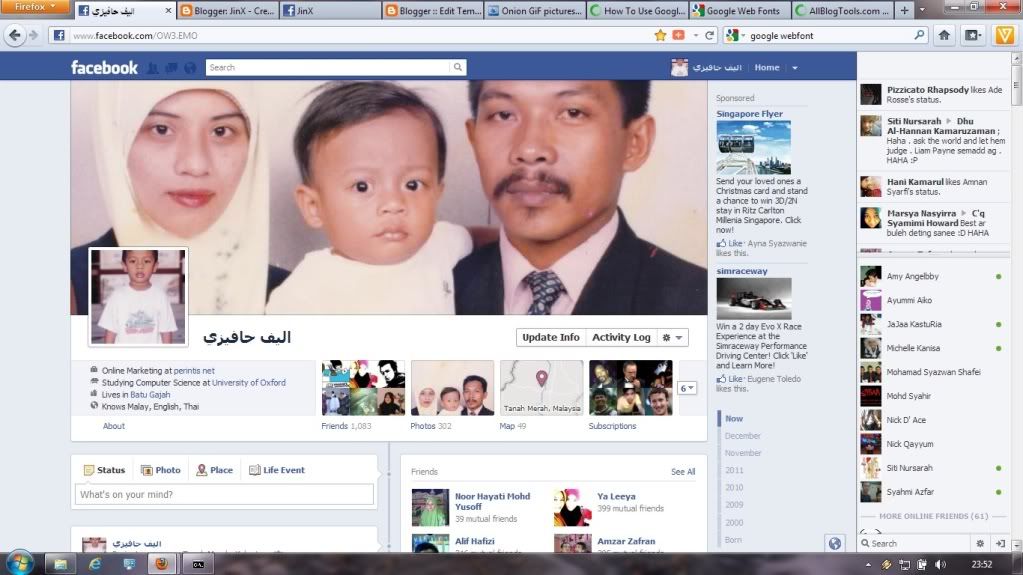
Task: Click the yellow V toolbar icon
Action: (1004, 35)
